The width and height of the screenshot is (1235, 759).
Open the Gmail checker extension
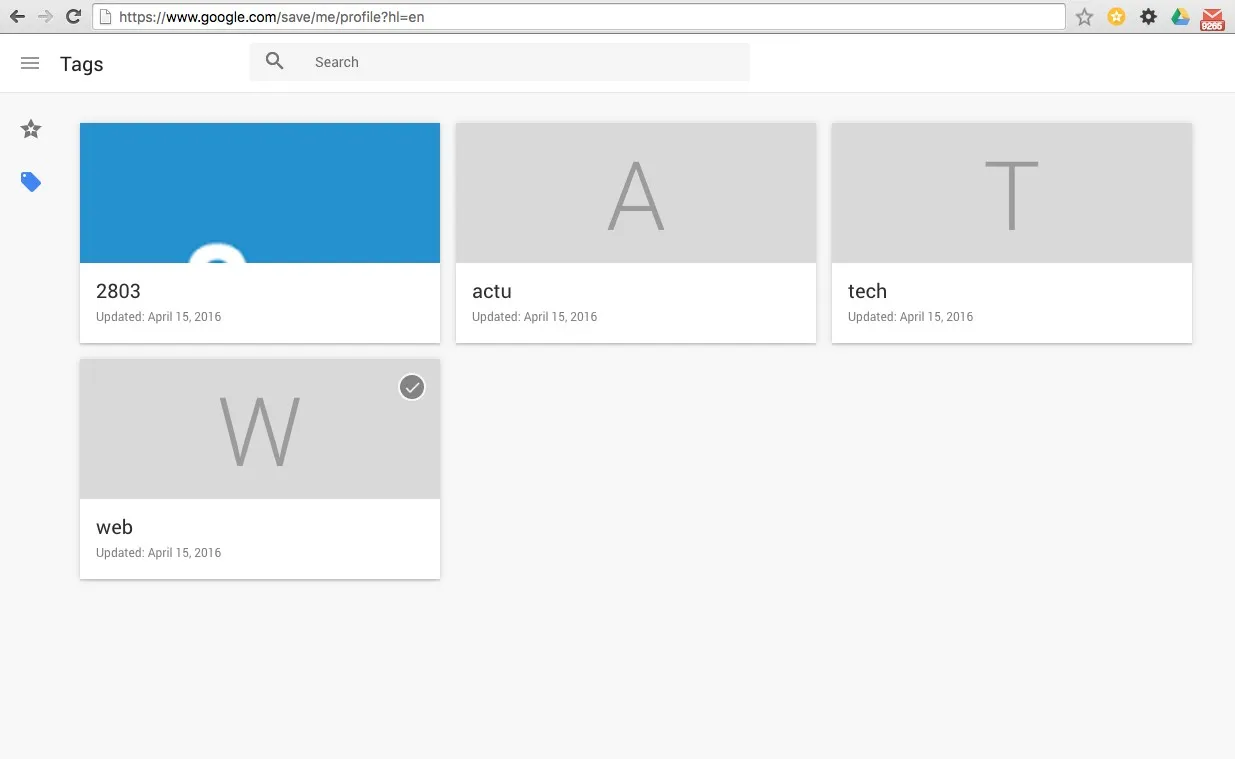coord(1212,18)
